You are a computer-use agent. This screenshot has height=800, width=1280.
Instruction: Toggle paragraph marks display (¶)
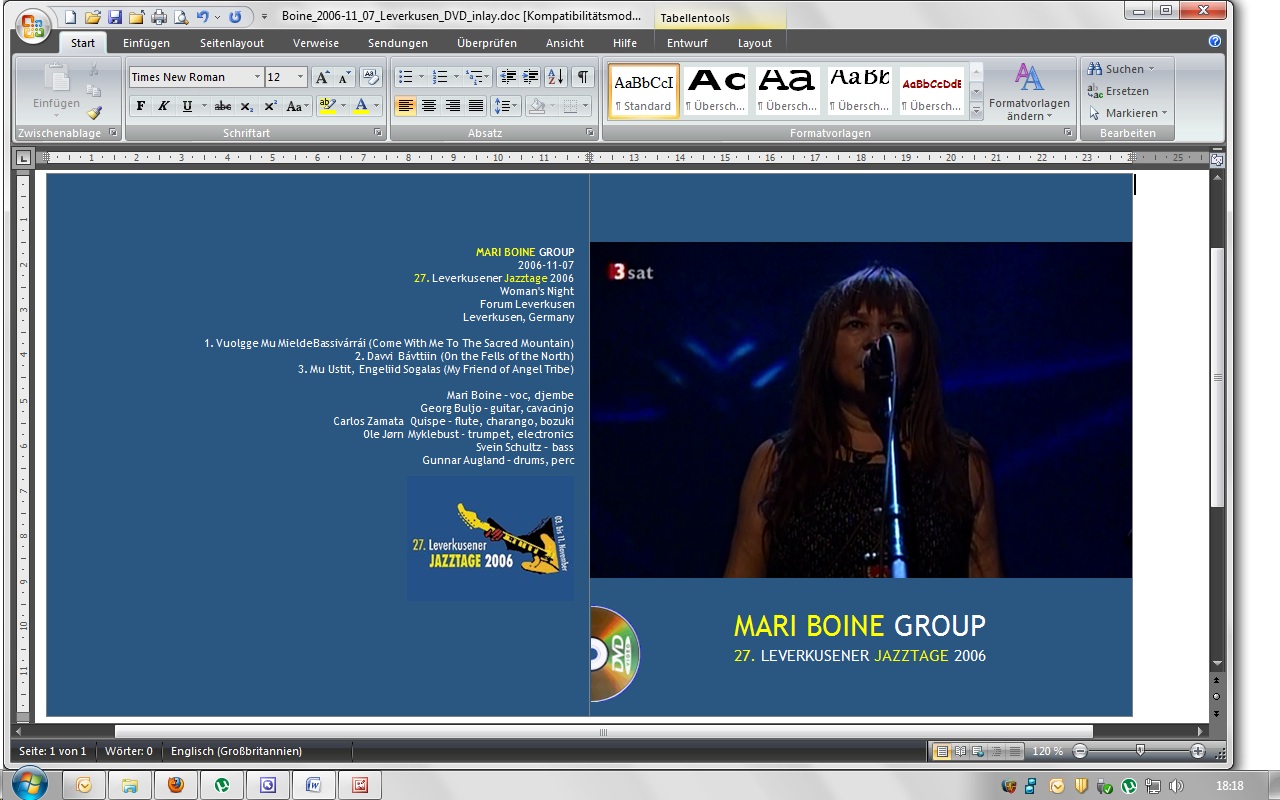click(x=582, y=77)
